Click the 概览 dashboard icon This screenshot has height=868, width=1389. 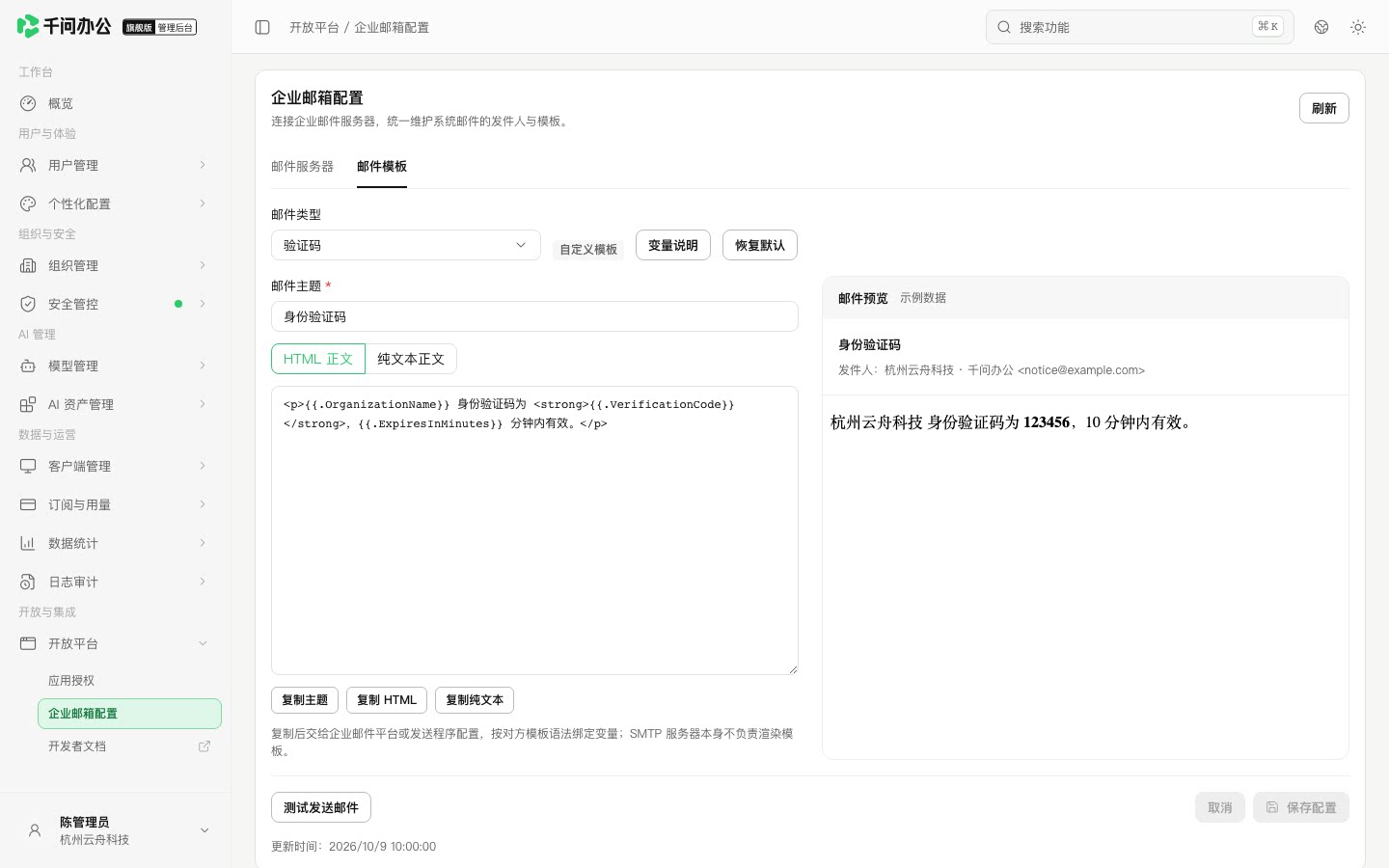(x=28, y=103)
